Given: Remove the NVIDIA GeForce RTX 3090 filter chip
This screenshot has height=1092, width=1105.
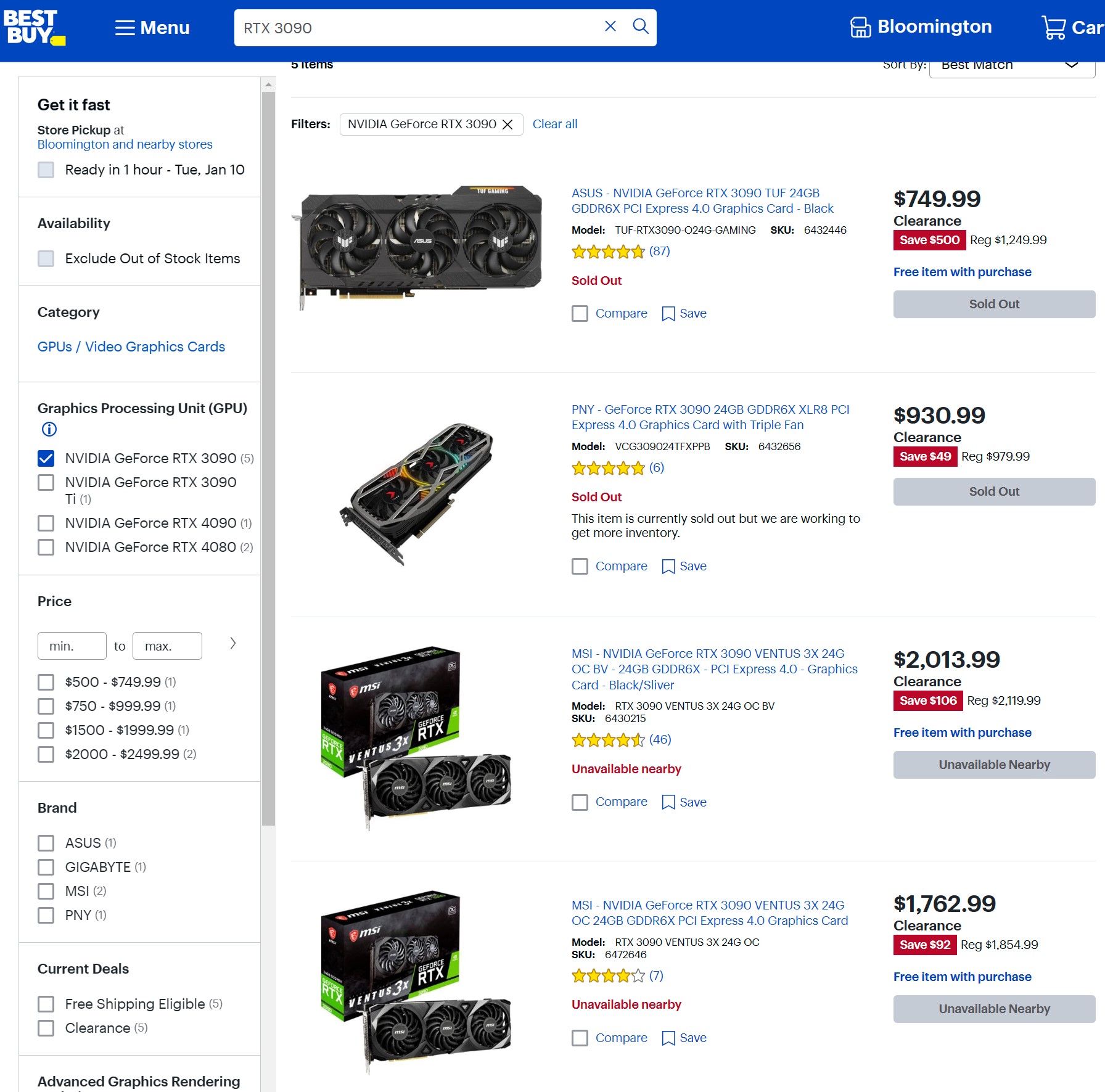Looking at the screenshot, I should click(x=507, y=125).
